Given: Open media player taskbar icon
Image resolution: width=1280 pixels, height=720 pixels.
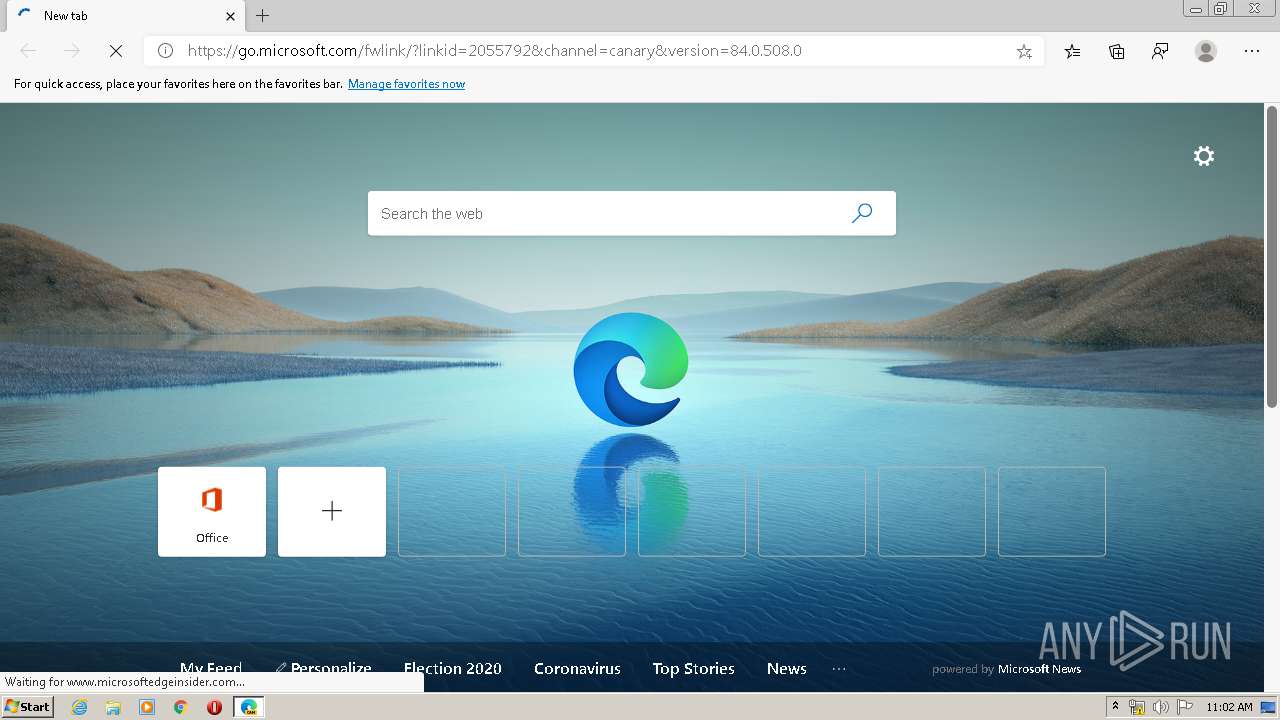Looking at the screenshot, I should tap(147, 707).
